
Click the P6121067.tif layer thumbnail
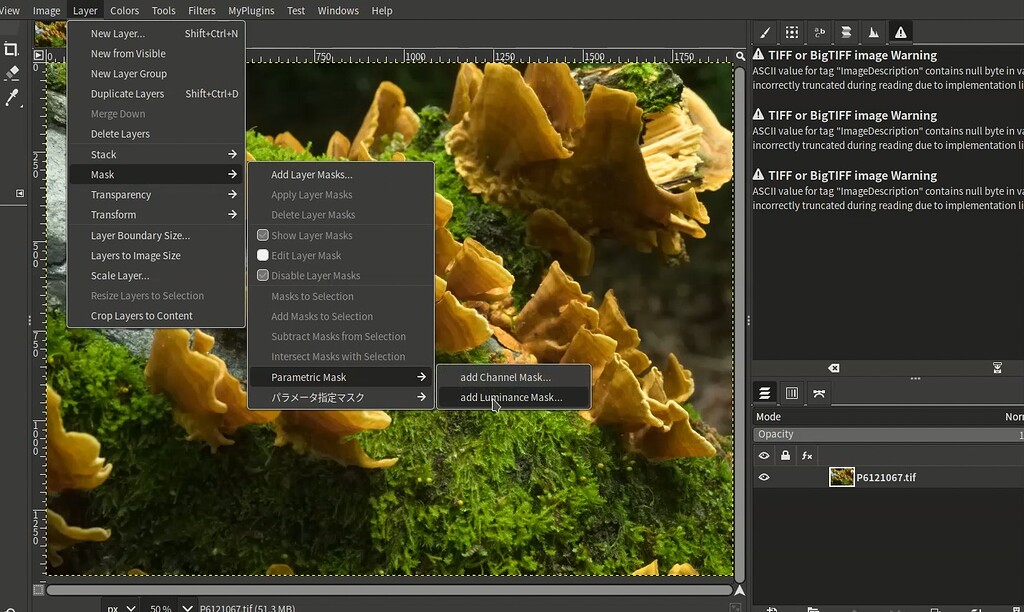tap(841, 477)
